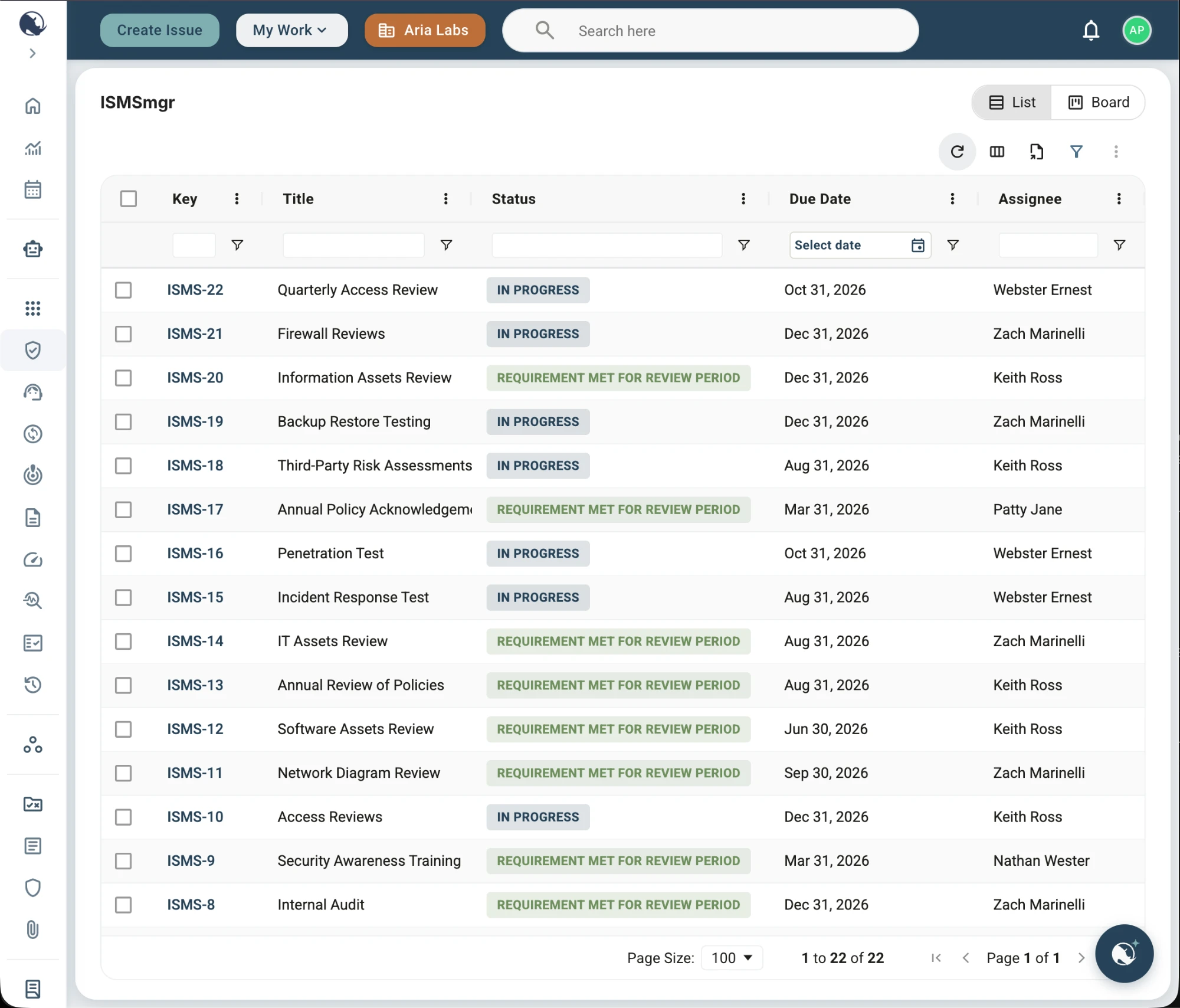This screenshot has height=1008, width=1180.
Task: Open the Status column filter funnel
Action: (x=743, y=244)
